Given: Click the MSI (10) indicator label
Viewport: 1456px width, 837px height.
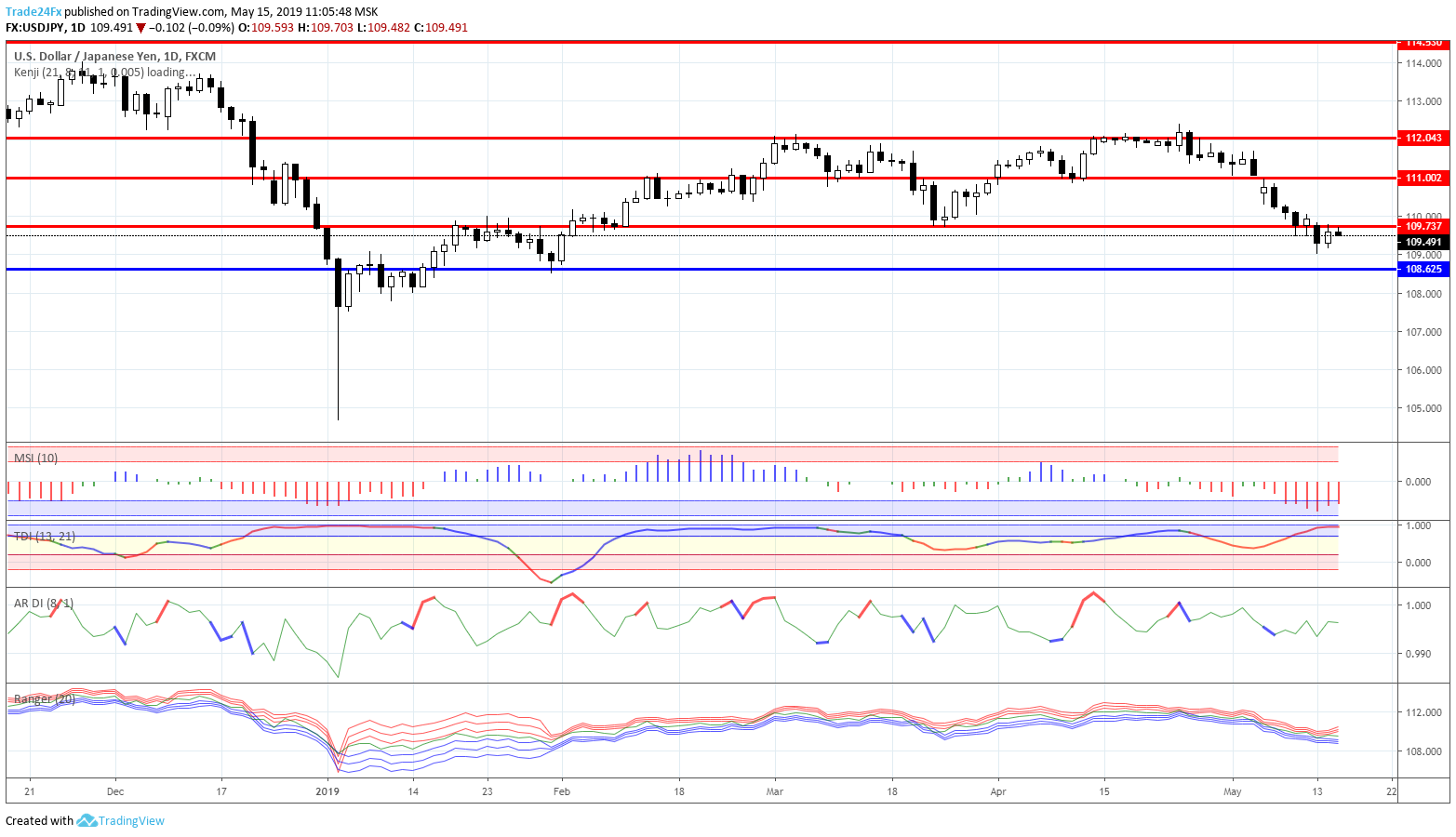Looking at the screenshot, I should click(35, 458).
